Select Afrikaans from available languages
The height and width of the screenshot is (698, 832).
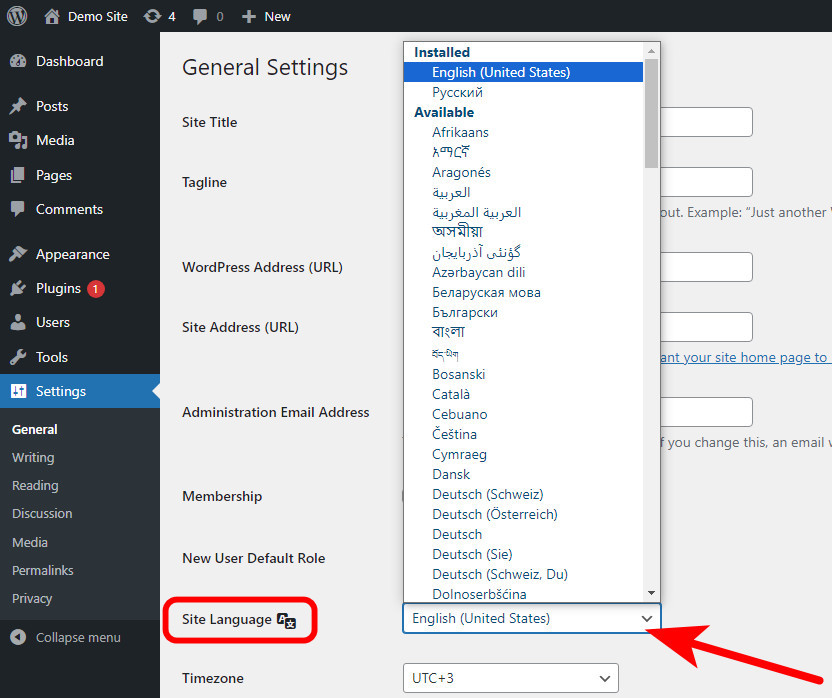pyautogui.click(x=460, y=132)
